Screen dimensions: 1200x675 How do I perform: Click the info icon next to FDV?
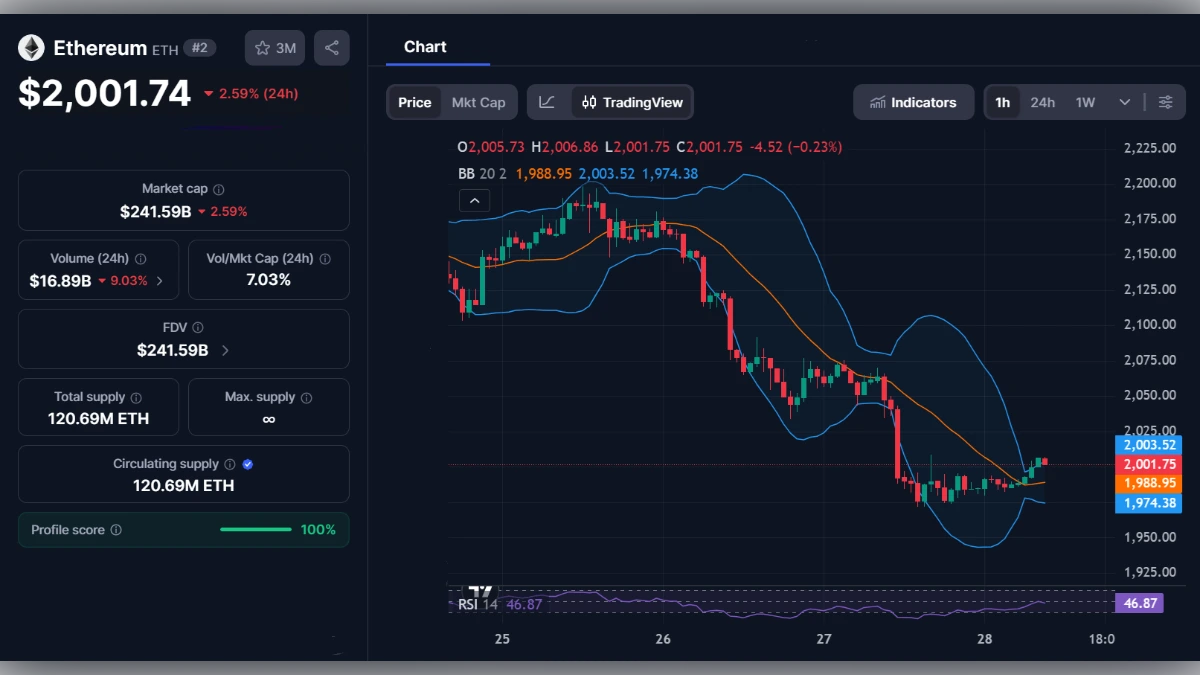199,327
